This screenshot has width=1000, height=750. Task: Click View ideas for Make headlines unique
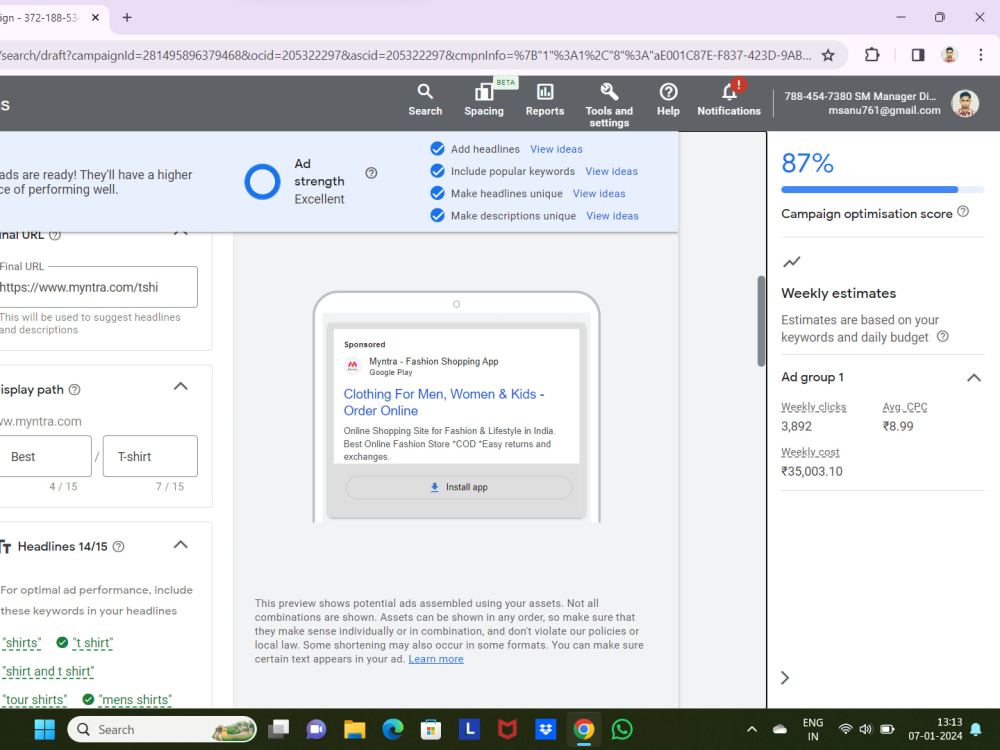[x=599, y=193]
